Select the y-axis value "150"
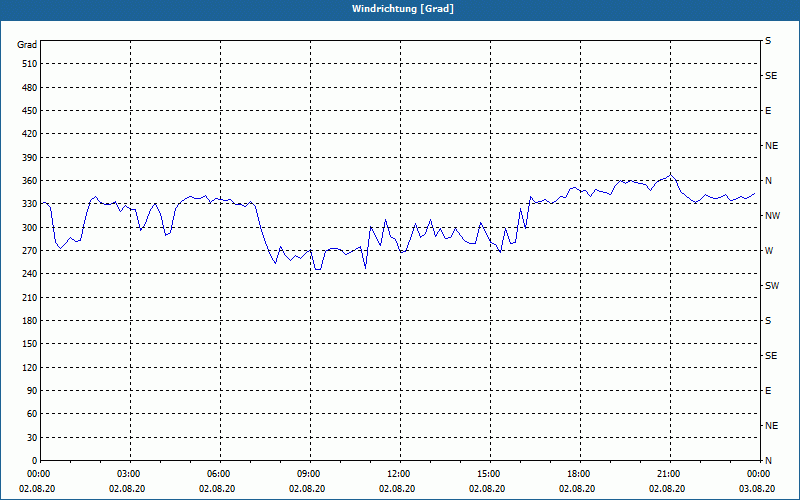The width and height of the screenshot is (800, 500). (x=30, y=343)
